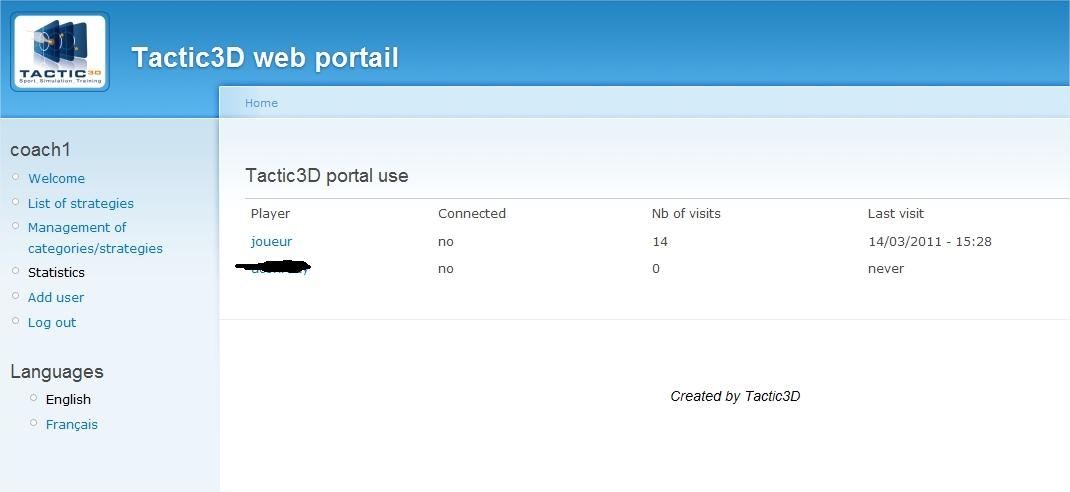Click the bullet icon beside Français
This screenshot has width=1070, height=492.
(x=33, y=423)
